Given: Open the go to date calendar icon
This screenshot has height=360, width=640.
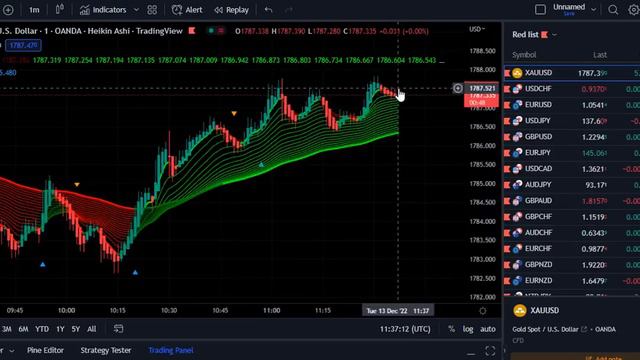Looking at the screenshot, I should 118,329.
